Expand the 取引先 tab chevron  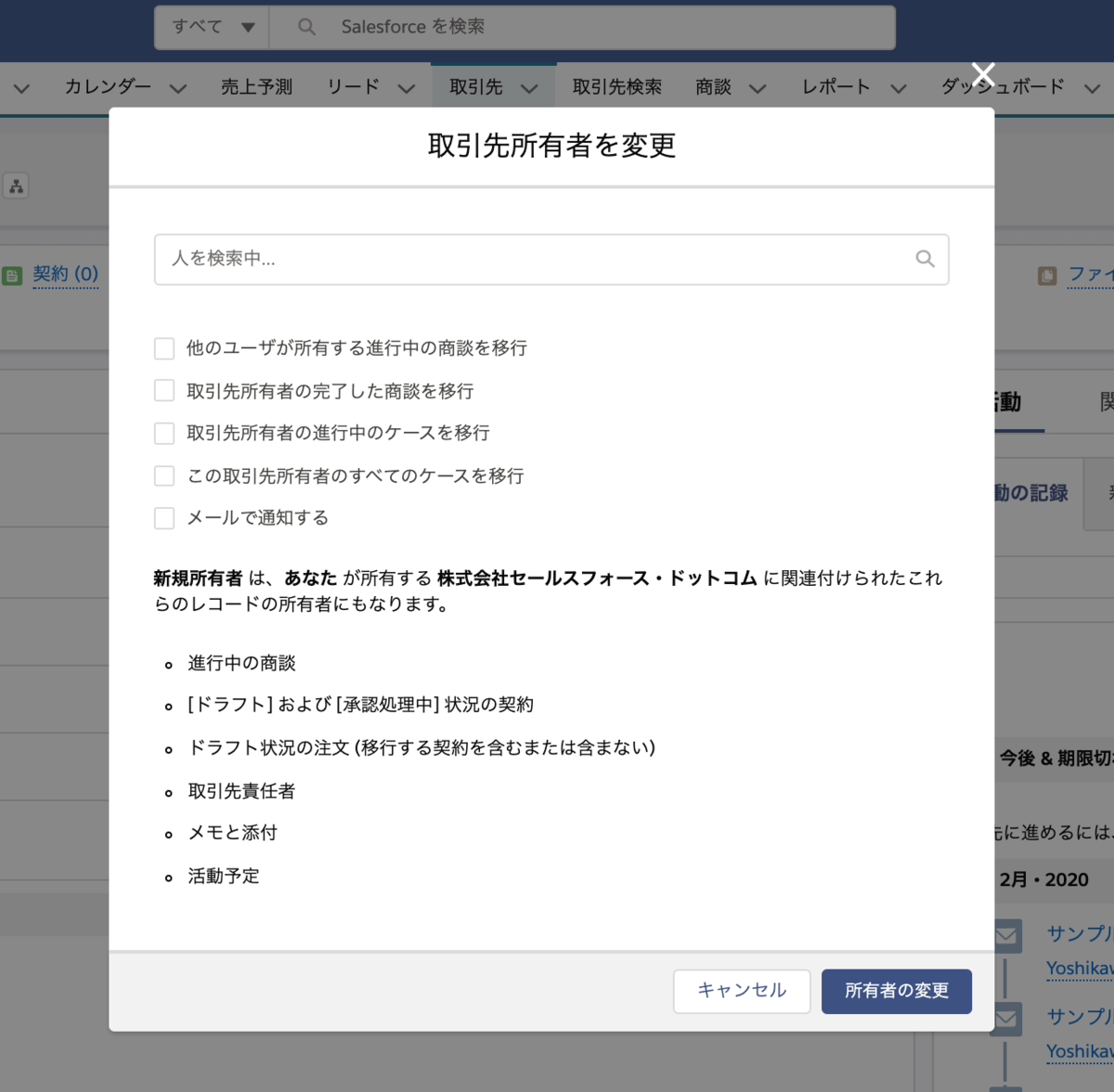pos(529,88)
